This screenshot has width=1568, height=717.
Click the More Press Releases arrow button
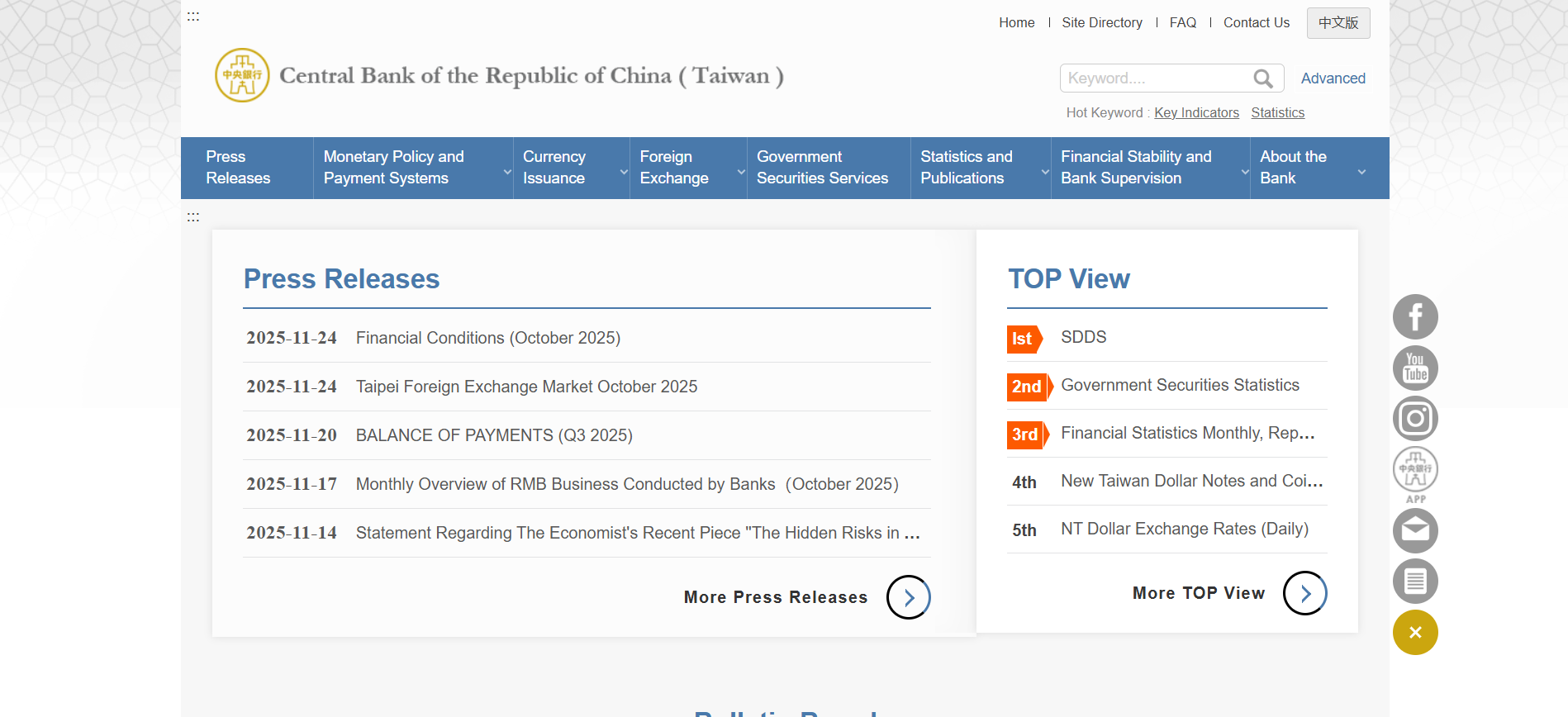coord(908,597)
